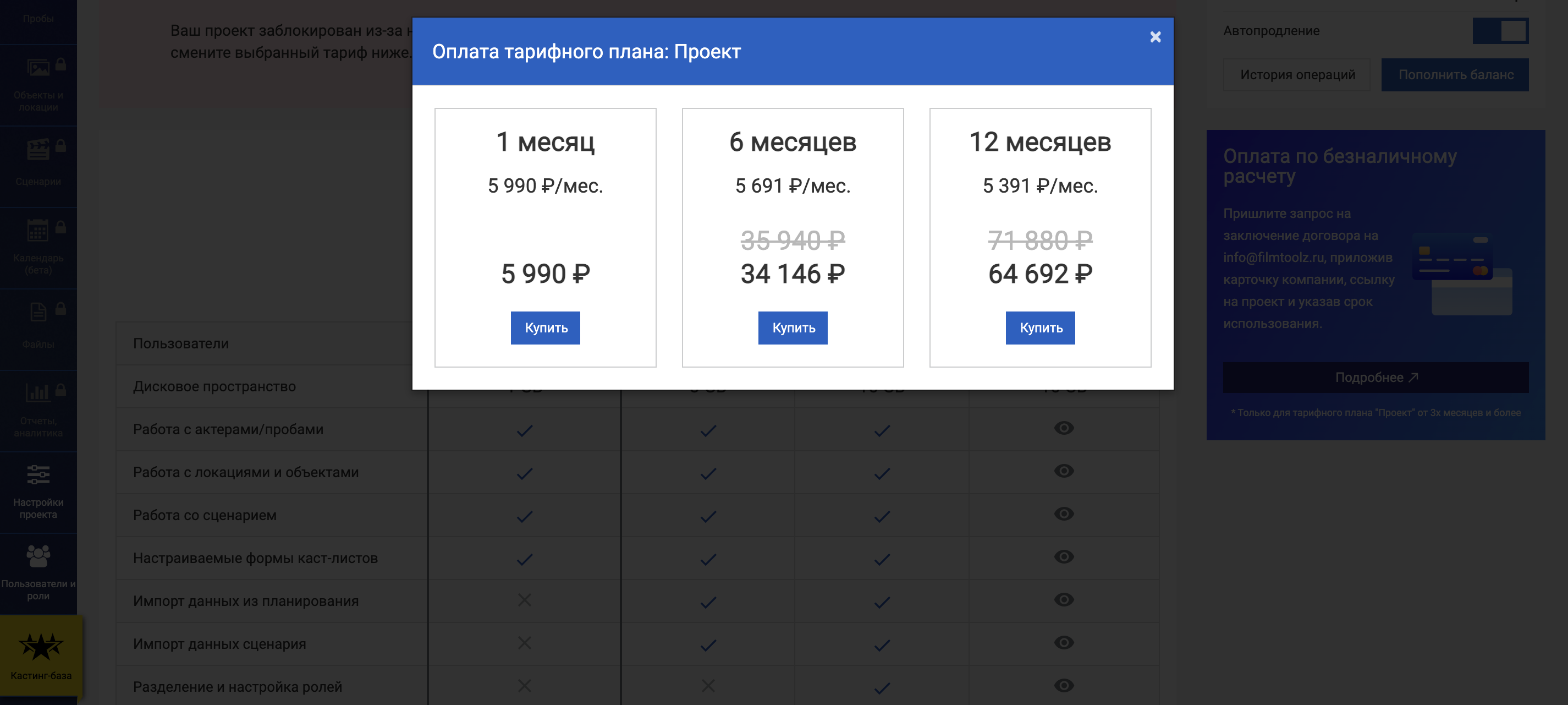
Task: Click crossed-out 35 940 ₽ price
Action: coord(793,240)
